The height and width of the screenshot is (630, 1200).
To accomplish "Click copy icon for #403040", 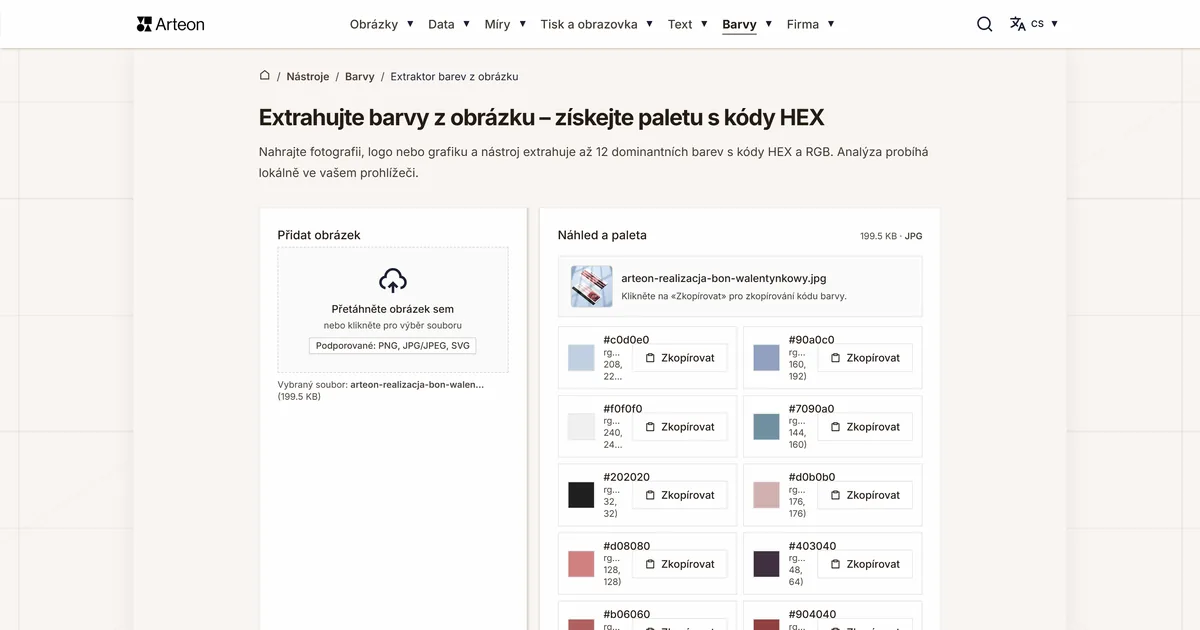I will tap(835, 564).
